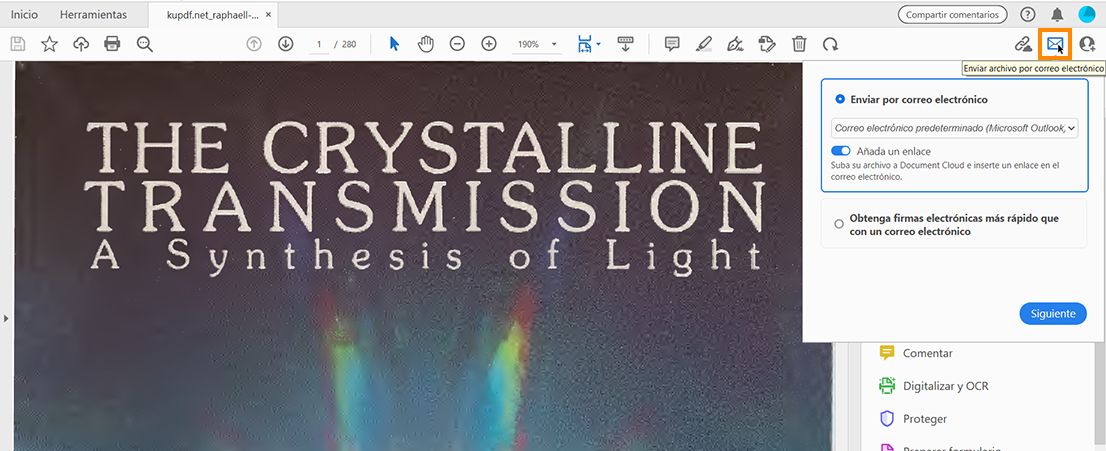
Task: Print the document using printer icon
Action: 112,44
